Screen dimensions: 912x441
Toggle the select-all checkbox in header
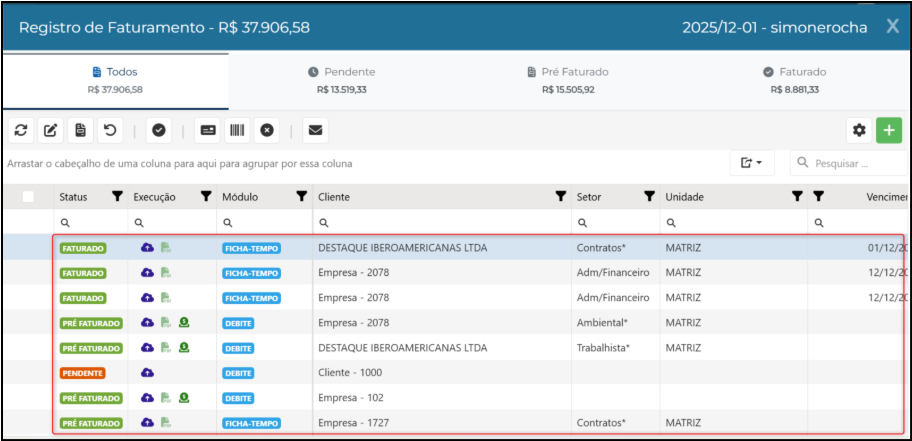pyautogui.click(x=28, y=197)
